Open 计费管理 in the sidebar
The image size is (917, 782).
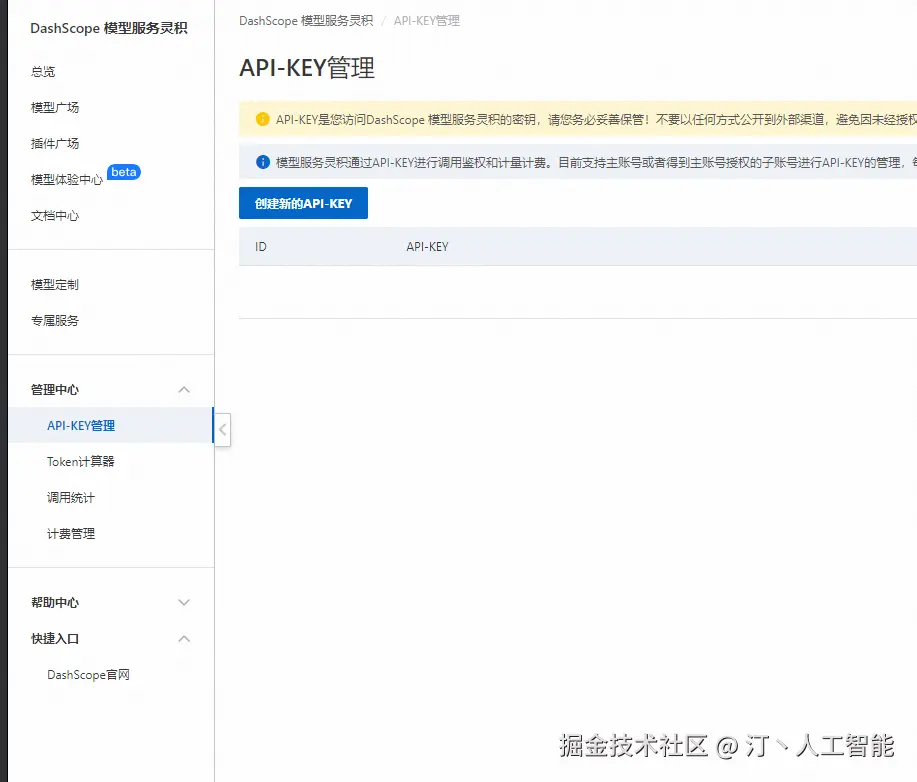(71, 533)
